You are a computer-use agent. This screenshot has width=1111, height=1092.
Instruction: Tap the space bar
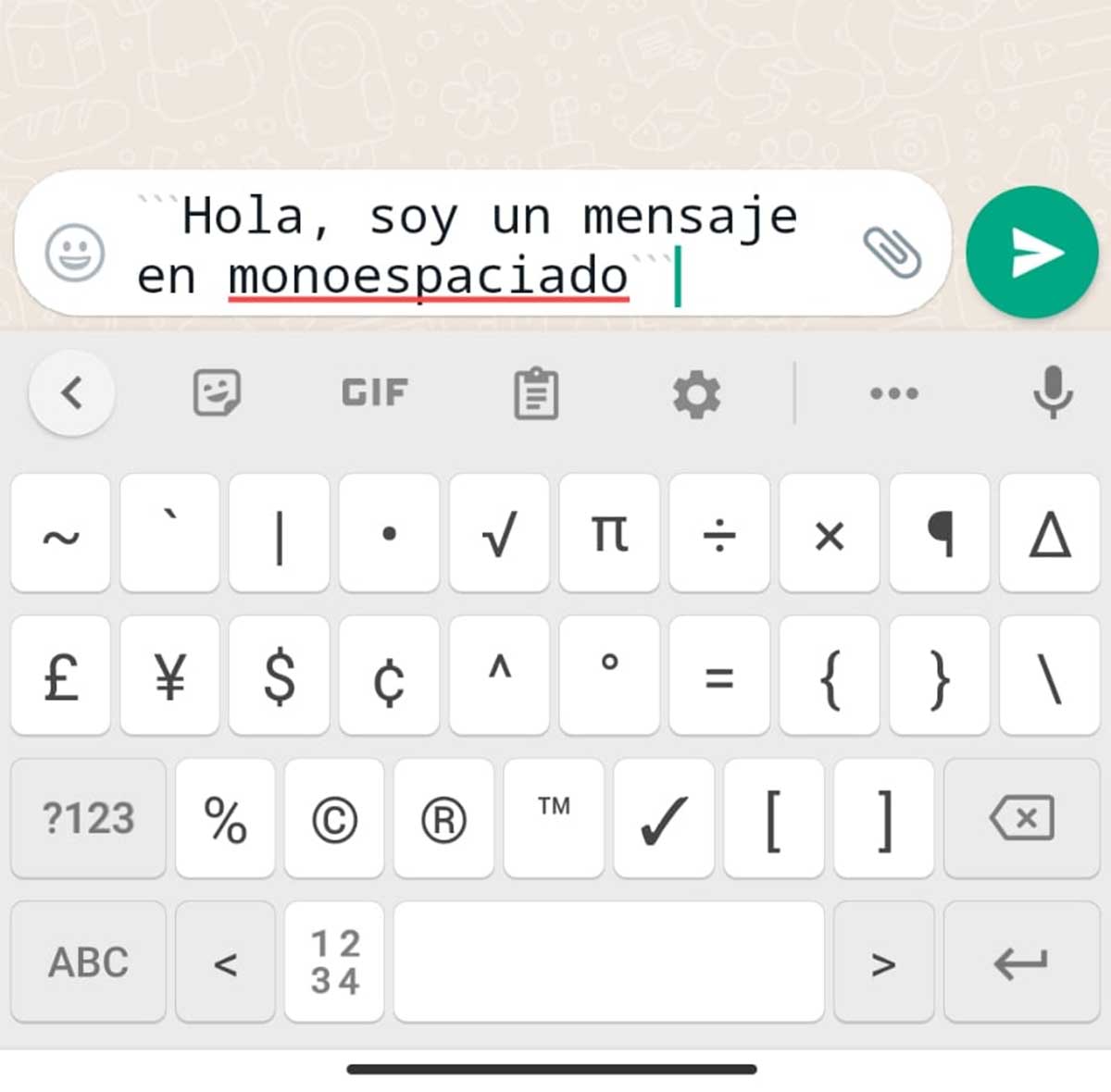coord(608,962)
